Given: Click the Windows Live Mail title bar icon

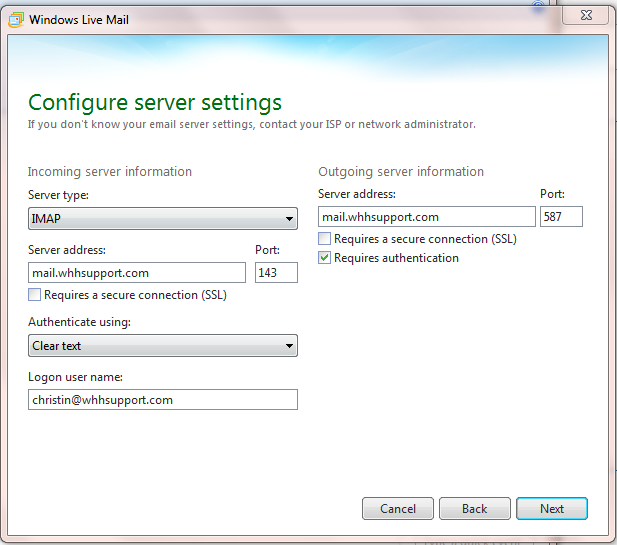Looking at the screenshot, I should 17,19.
